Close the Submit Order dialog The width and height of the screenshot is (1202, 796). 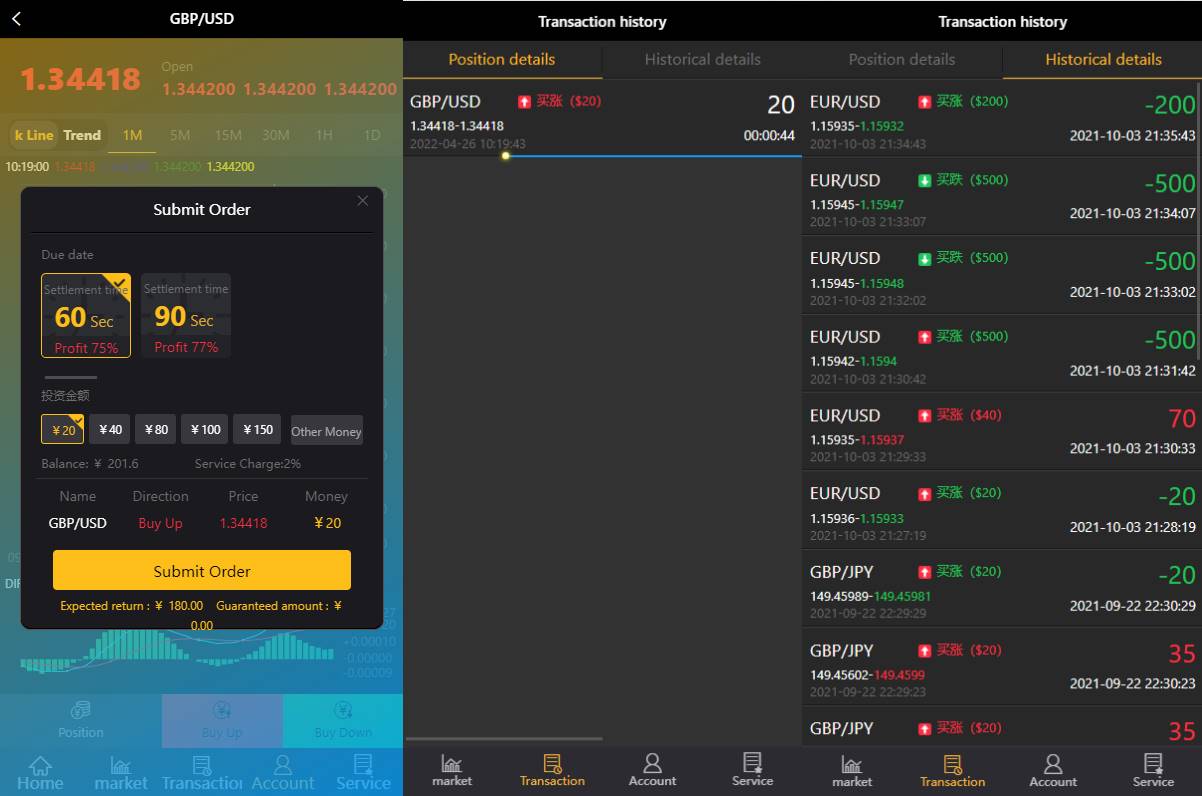(362, 201)
